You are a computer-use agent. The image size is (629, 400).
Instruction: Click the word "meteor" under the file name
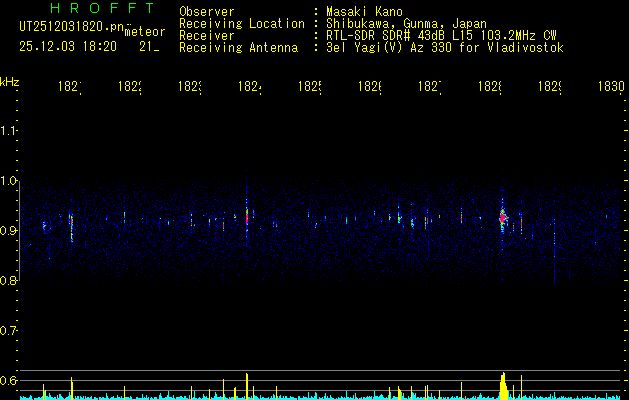click(x=145, y=32)
